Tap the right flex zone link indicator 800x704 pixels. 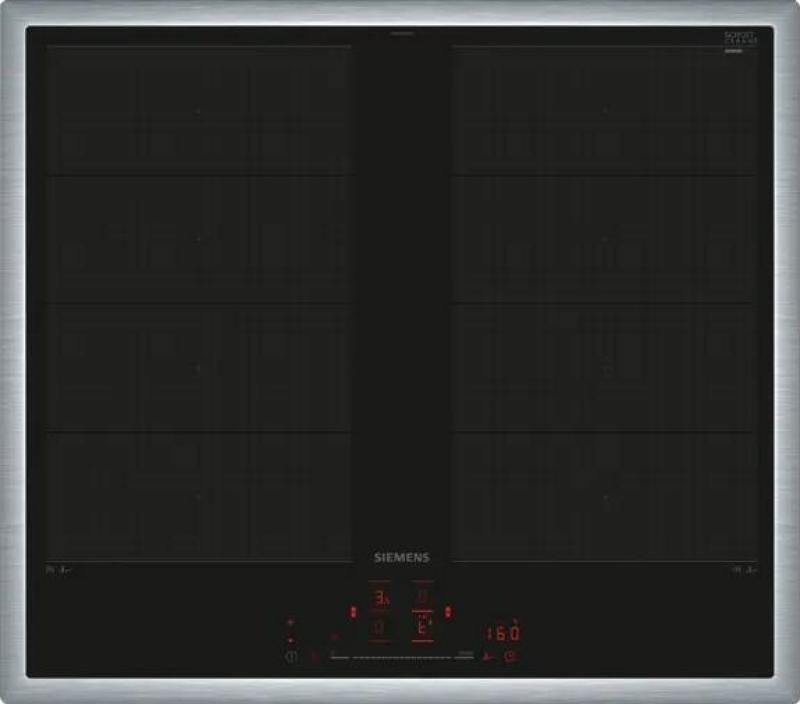click(449, 612)
